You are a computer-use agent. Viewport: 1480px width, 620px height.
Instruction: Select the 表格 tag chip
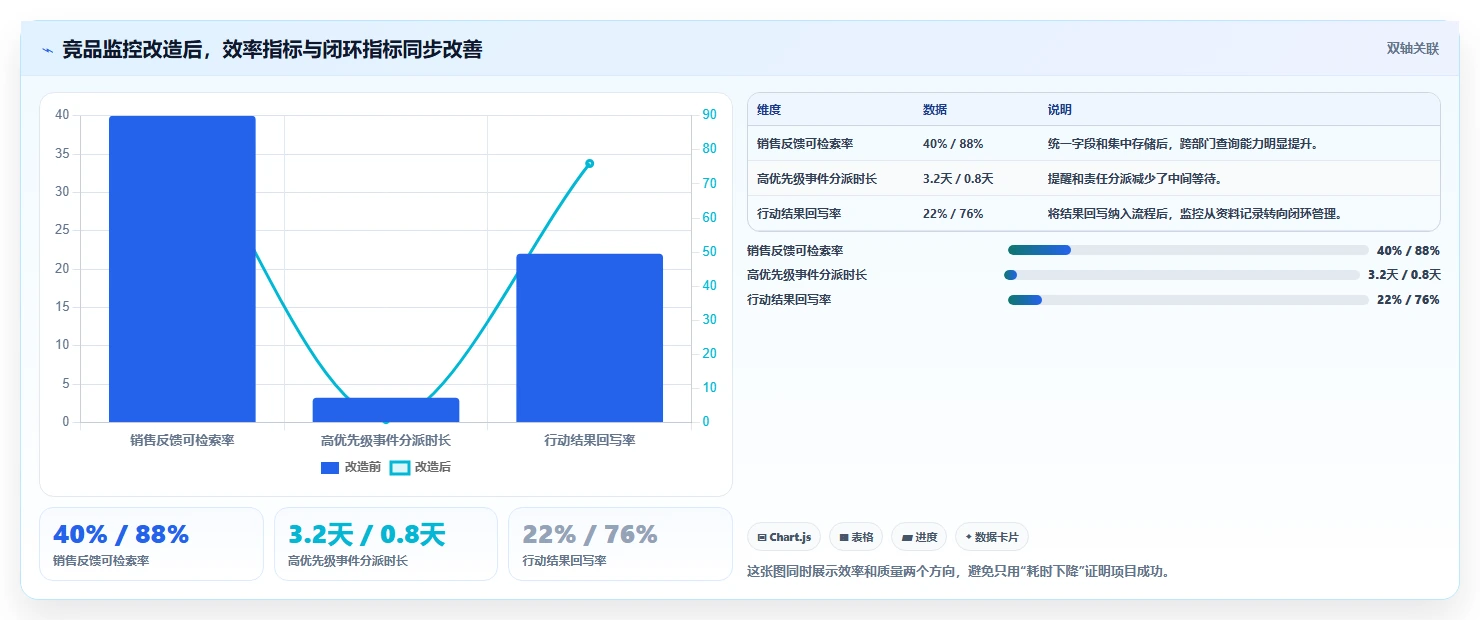tap(856, 537)
